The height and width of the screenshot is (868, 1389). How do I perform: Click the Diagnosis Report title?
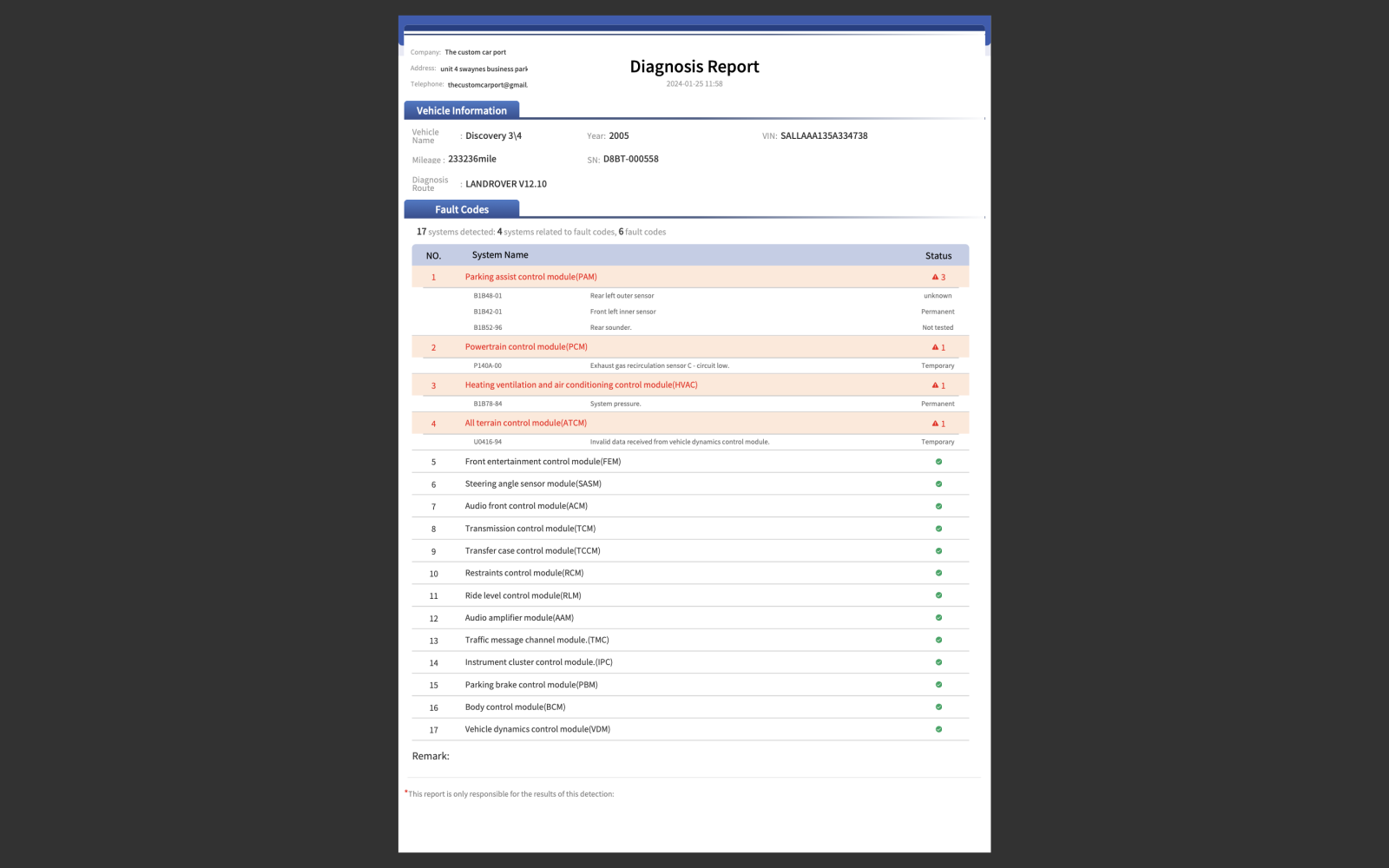coord(694,67)
